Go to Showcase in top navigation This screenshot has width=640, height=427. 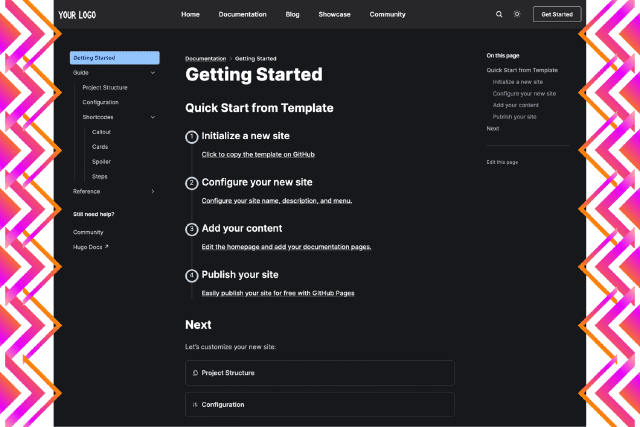[x=334, y=15]
